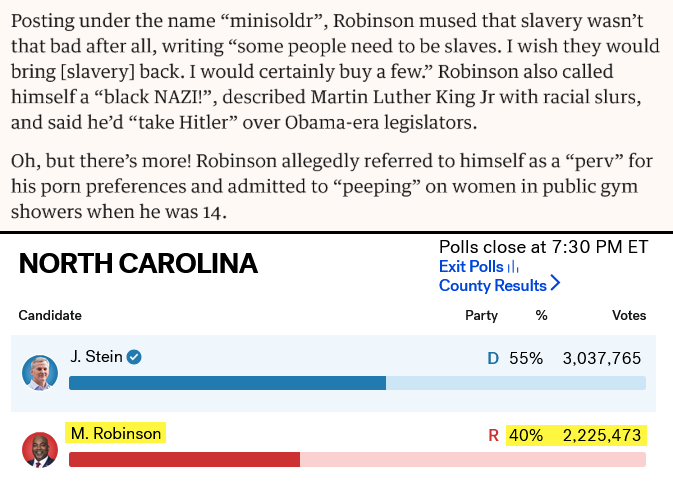Click M. Robinson's profile photo
This screenshot has height=498, width=673.
tap(40, 449)
